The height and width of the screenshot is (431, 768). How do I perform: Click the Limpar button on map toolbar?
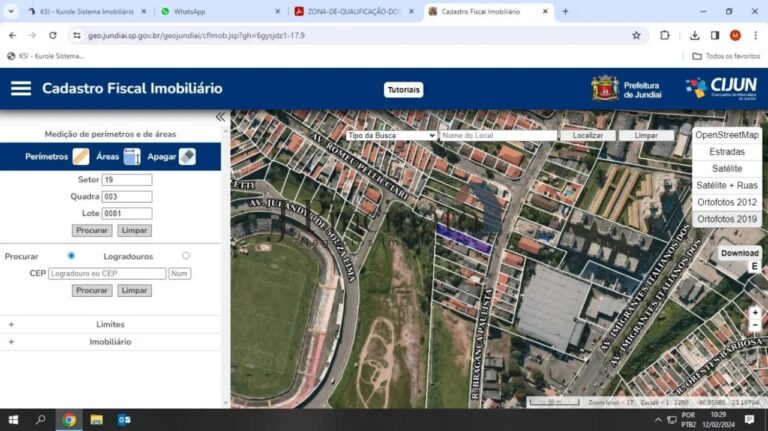point(647,135)
